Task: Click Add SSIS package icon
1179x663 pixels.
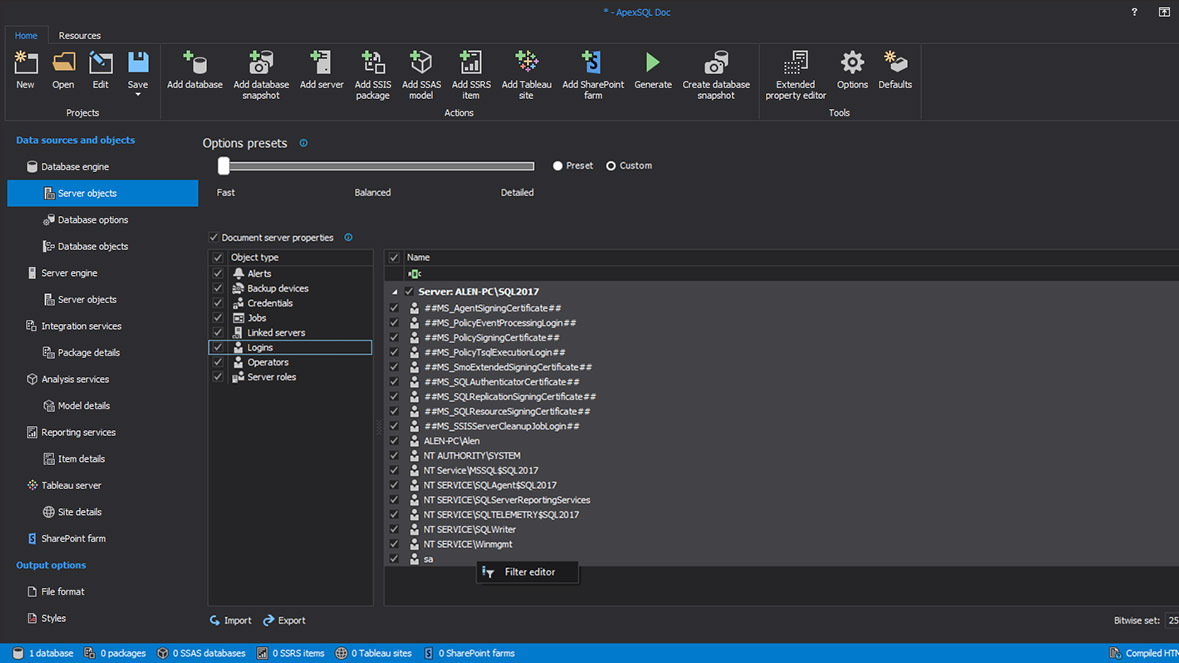Action: click(x=373, y=62)
